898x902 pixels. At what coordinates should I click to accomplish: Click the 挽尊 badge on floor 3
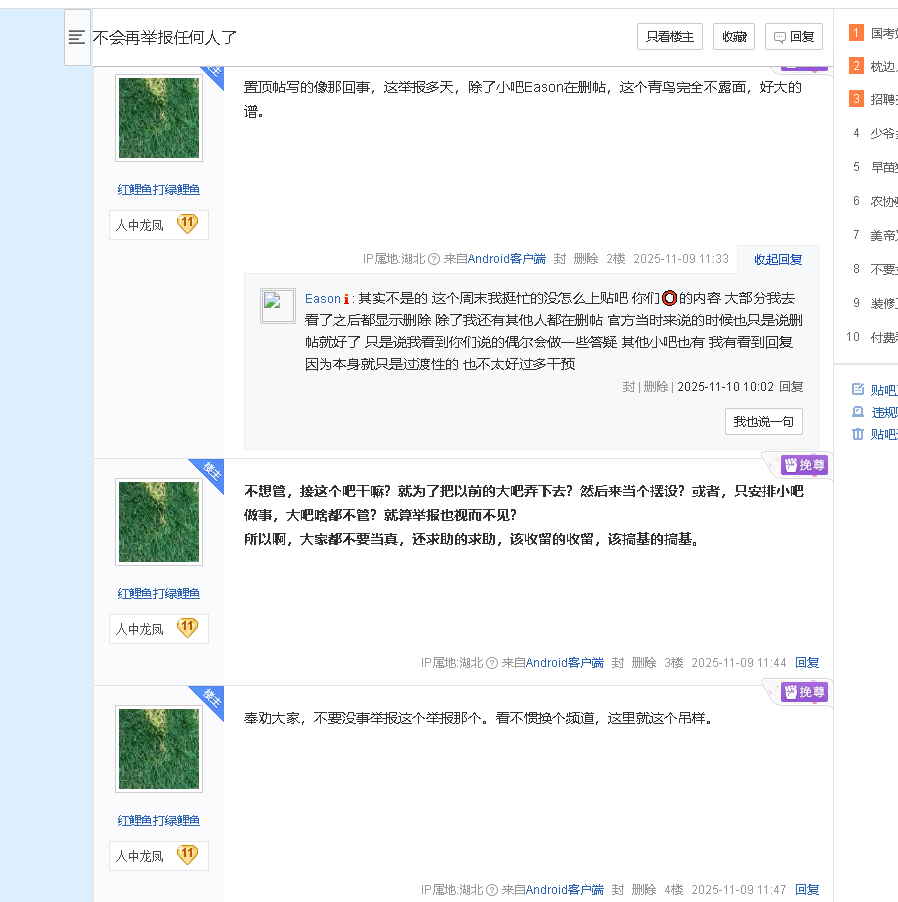click(805, 465)
